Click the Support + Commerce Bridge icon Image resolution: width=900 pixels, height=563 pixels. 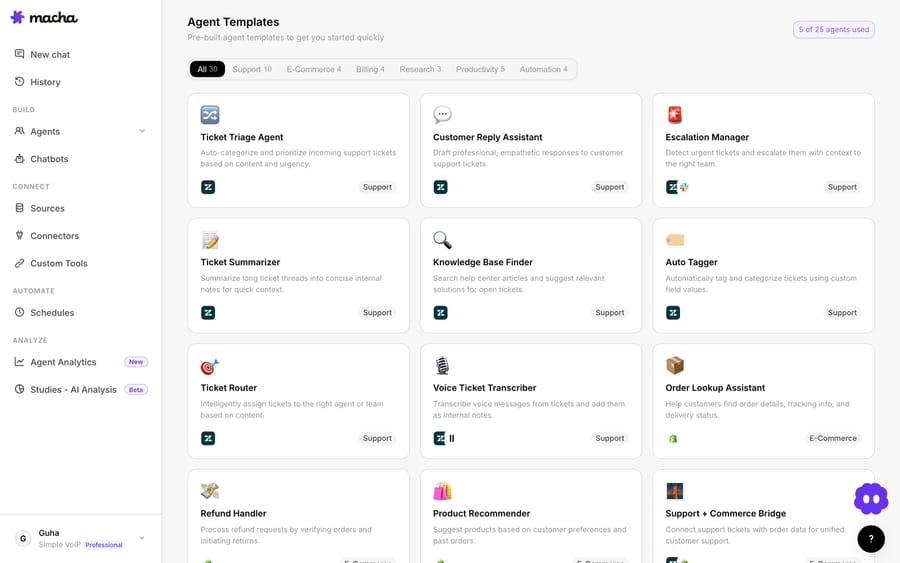pos(675,491)
